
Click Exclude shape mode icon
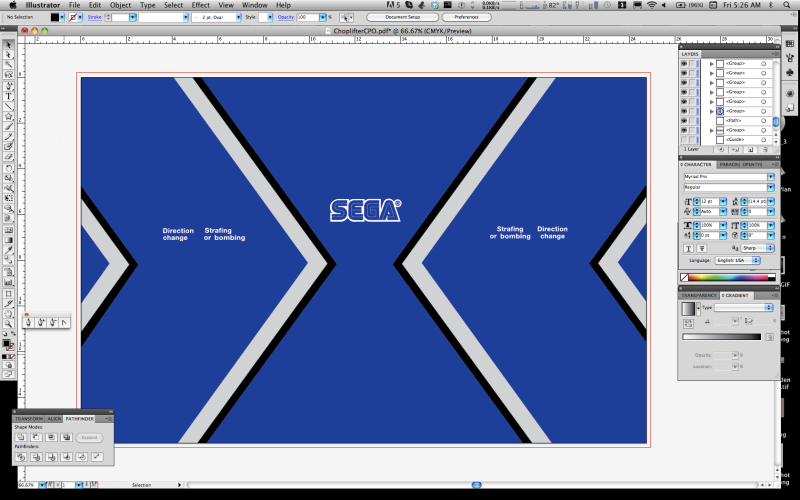tap(67, 437)
